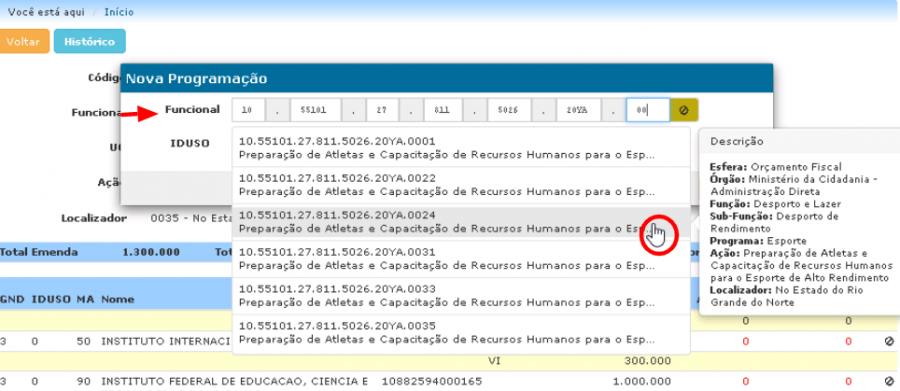The height and width of the screenshot is (391, 900).
Task: Click the clear icon beside the Funcional fields
Action: pyautogui.click(x=684, y=110)
